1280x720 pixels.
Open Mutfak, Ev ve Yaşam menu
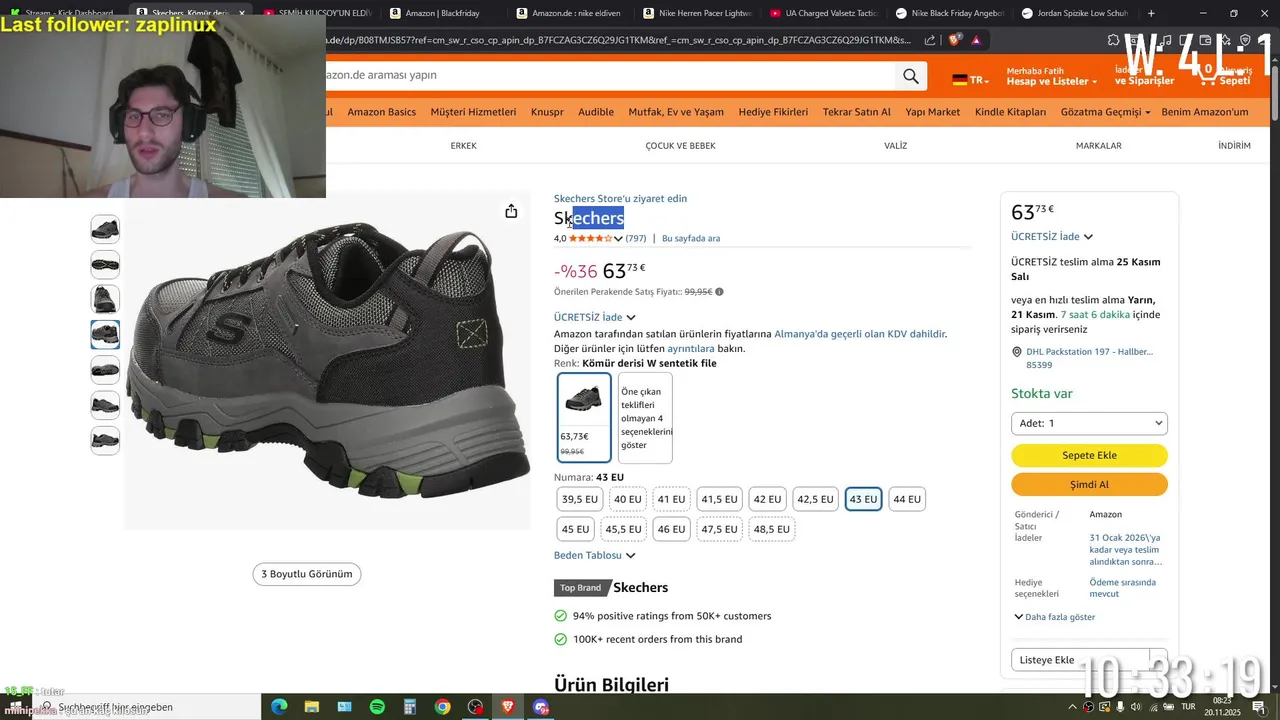pyautogui.click(x=676, y=112)
